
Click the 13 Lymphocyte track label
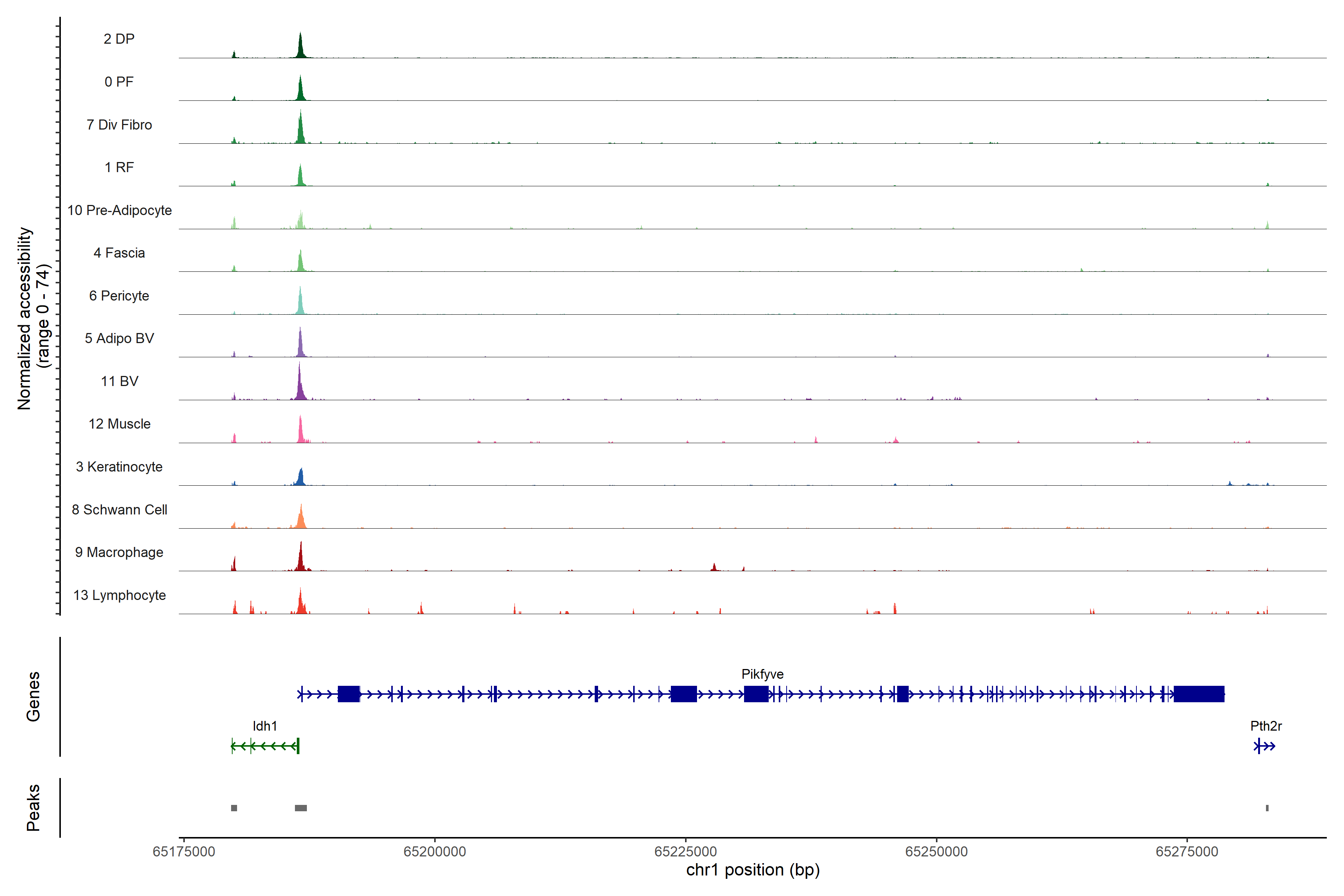click(x=119, y=595)
